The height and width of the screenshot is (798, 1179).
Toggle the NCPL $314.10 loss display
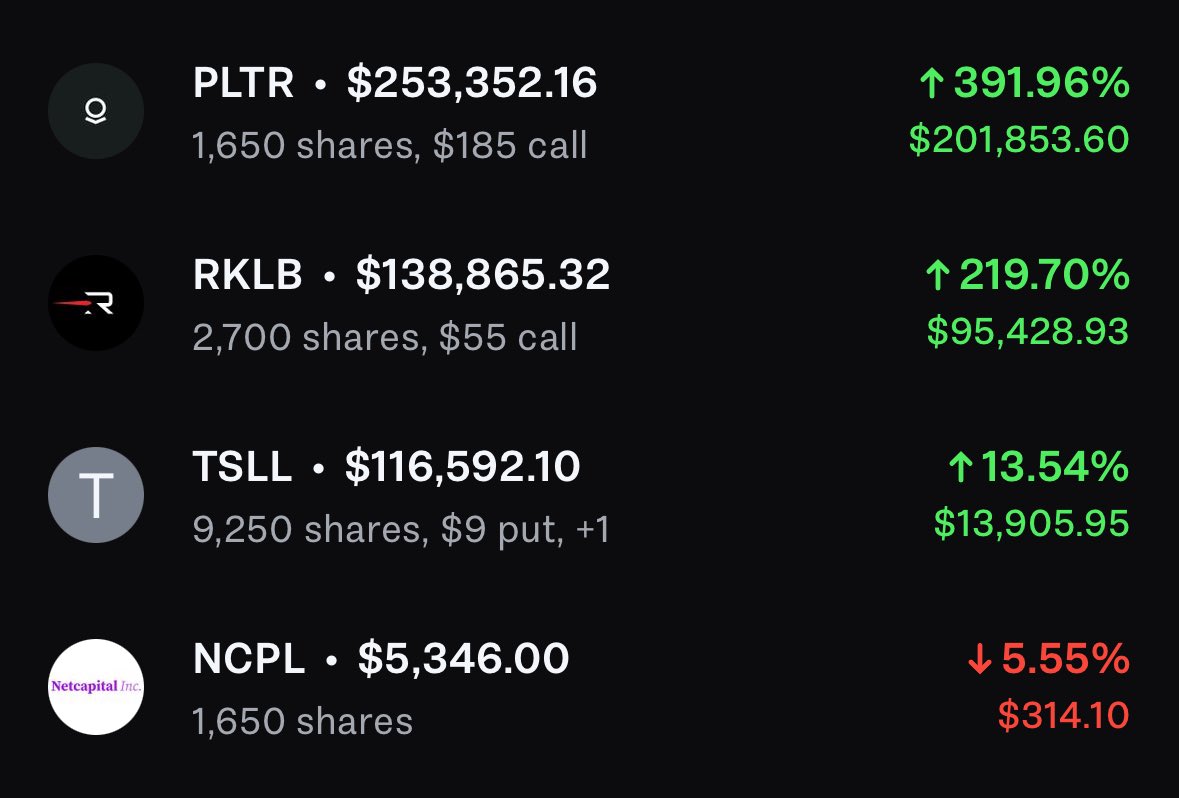point(1063,715)
